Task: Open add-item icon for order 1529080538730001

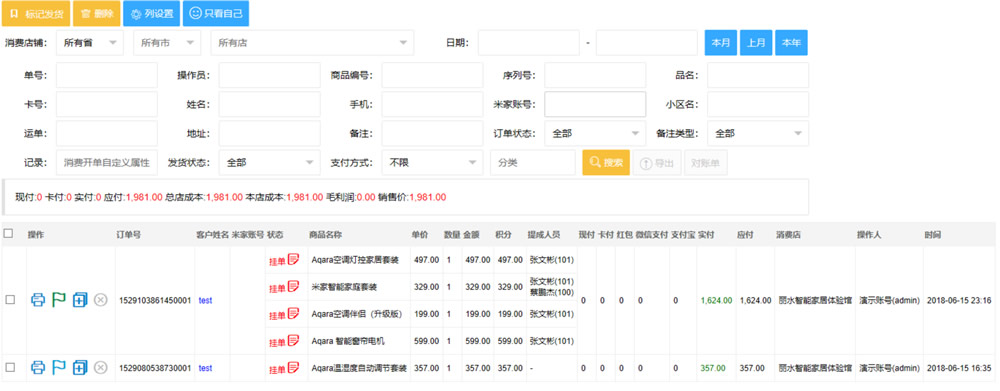Action: click(80, 368)
